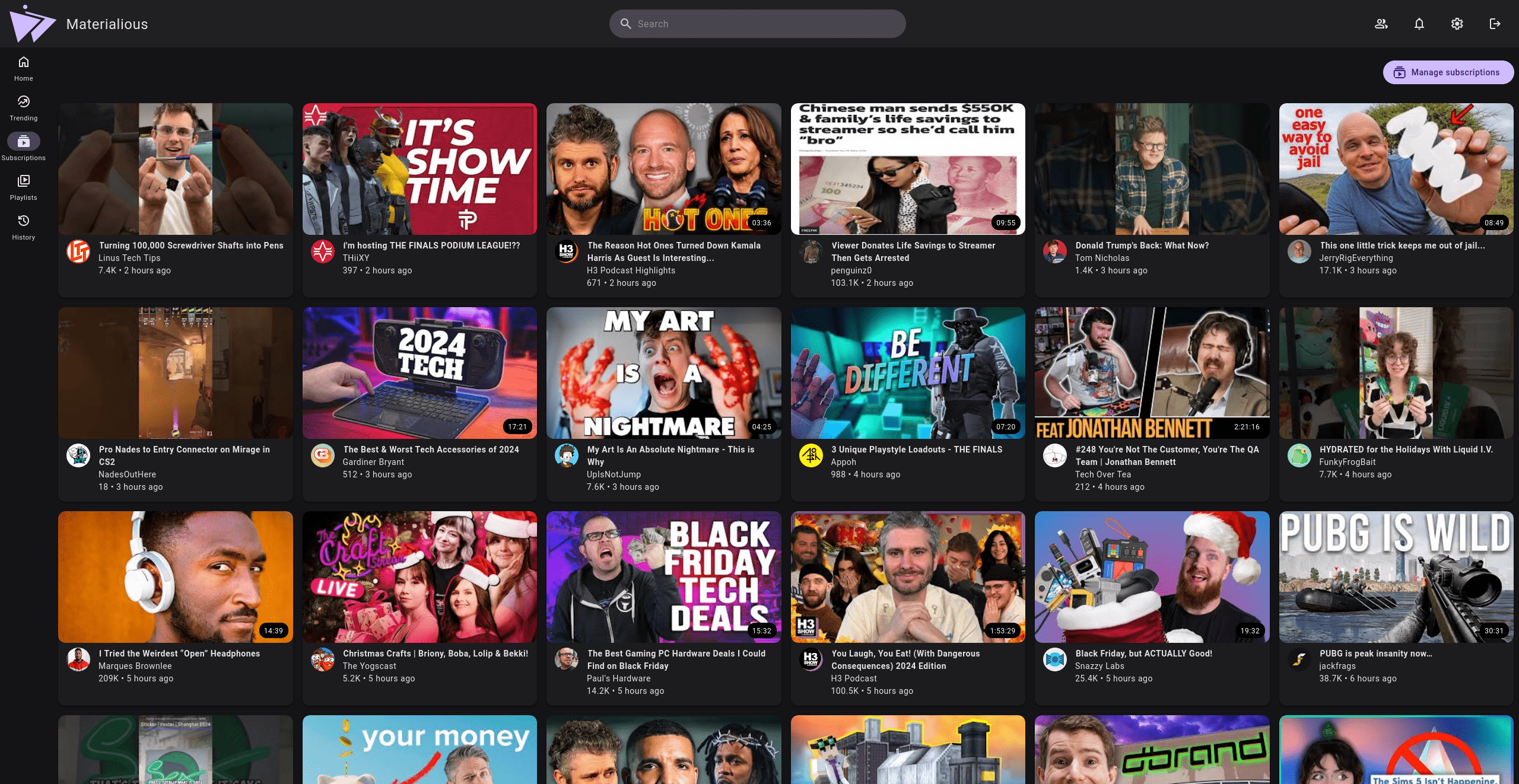Open the '2024 Tech' accessories video thumbnail
Screen dimensions: 1519x784
click(x=420, y=372)
